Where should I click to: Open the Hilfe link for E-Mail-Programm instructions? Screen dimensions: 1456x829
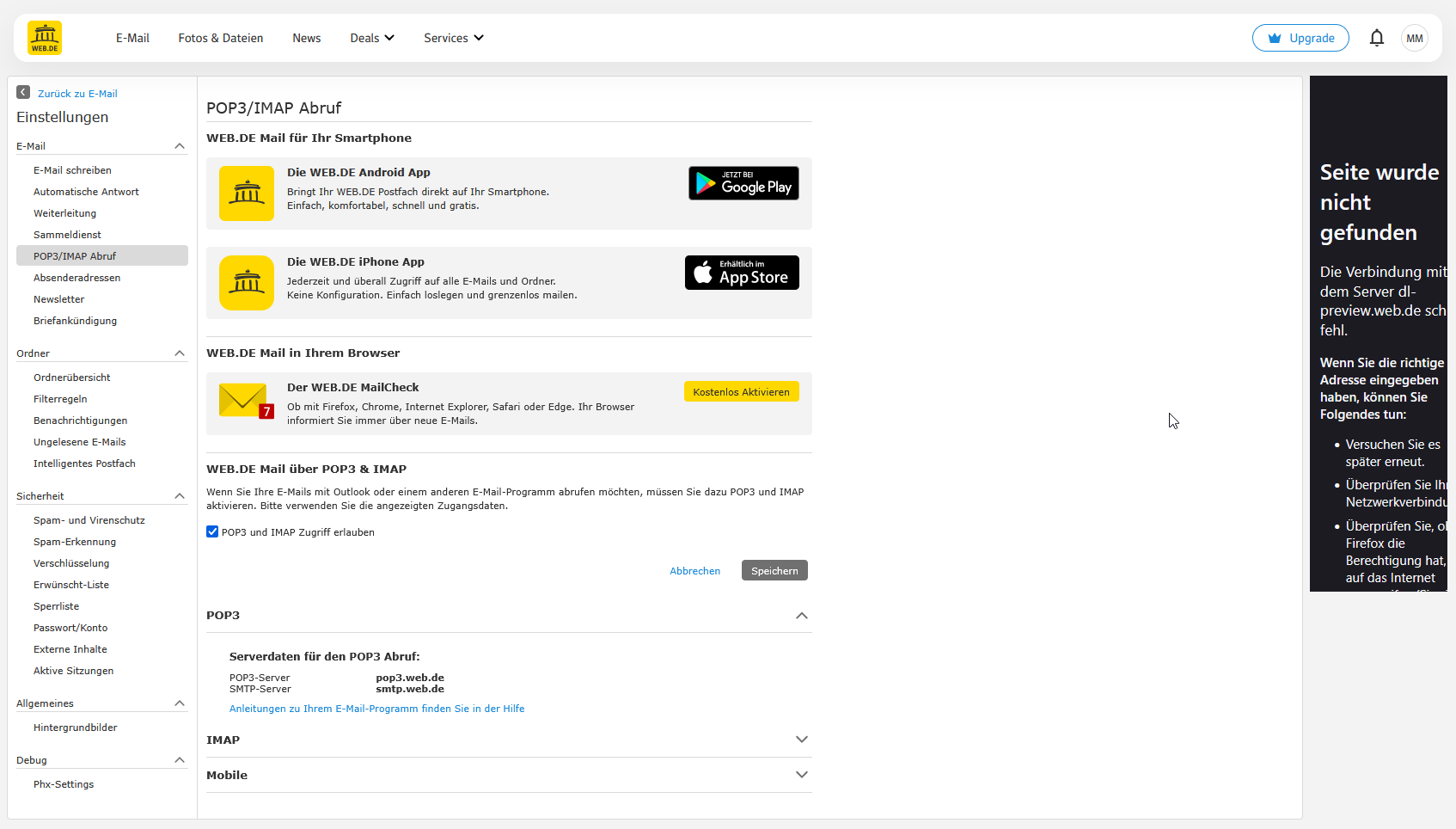376,708
